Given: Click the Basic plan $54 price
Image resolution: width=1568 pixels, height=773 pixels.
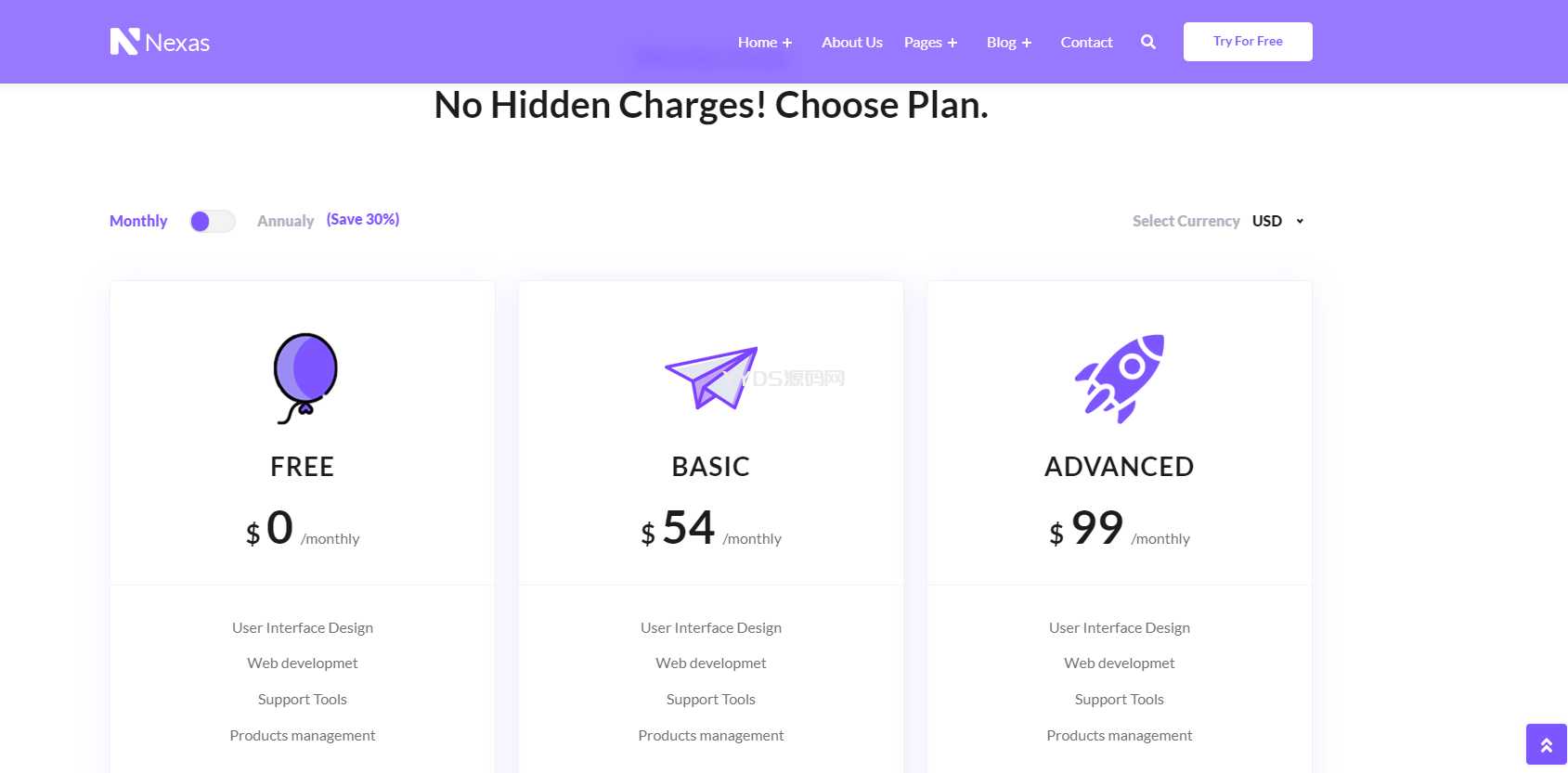Looking at the screenshot, I should [x=688, y=528].
